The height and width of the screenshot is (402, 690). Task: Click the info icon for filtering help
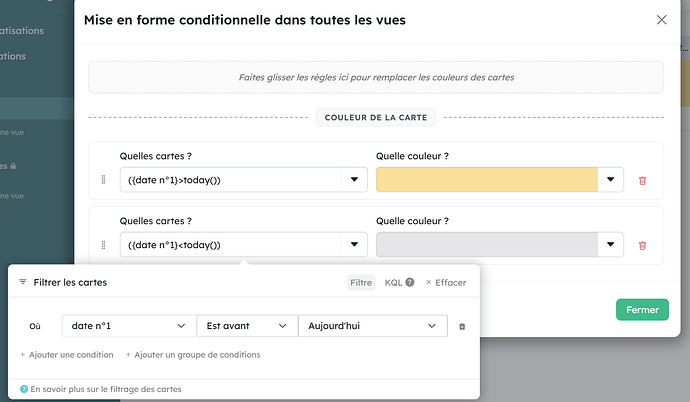click(24, 389)
